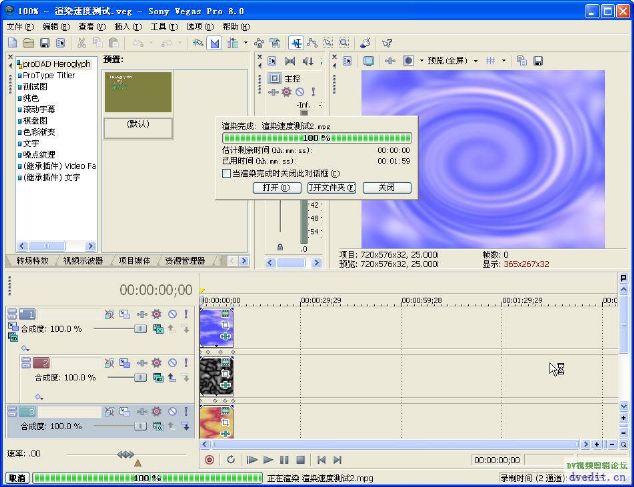Click the default preset thumbnail
634x487 pixels.
[x=138, y=92]
